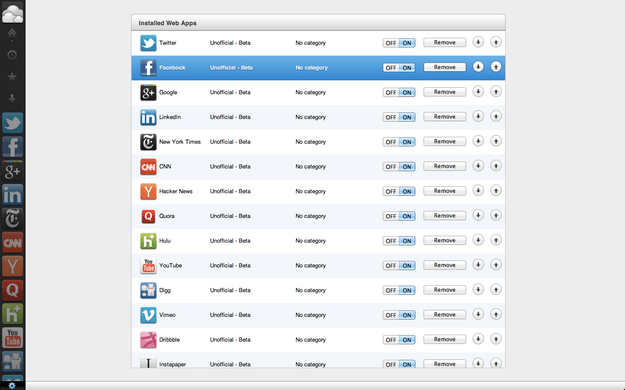Remove the New York Times app
Screen dimensions: 625x390
[444, 141]
